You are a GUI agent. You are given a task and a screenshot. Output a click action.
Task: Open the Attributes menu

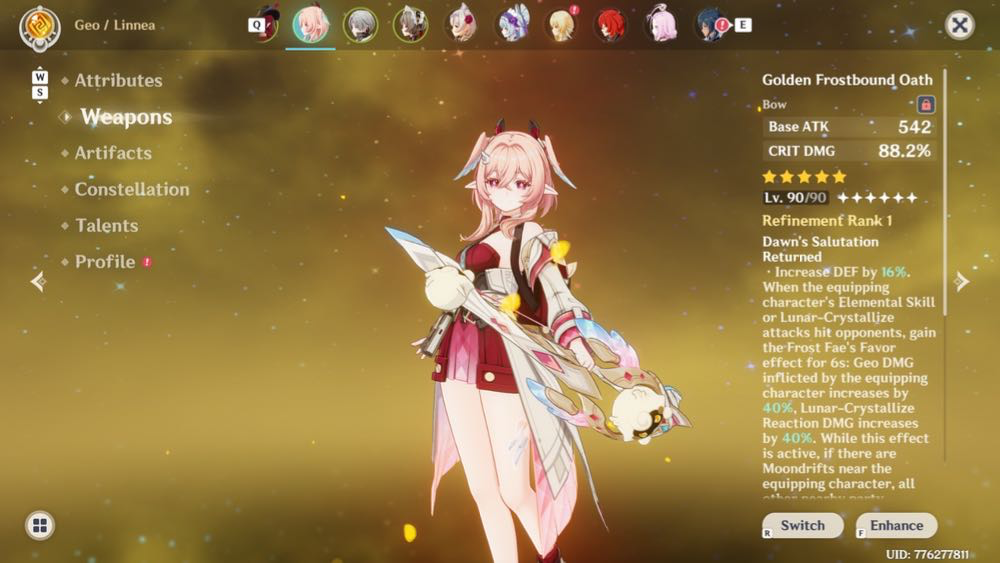point(118,80)
